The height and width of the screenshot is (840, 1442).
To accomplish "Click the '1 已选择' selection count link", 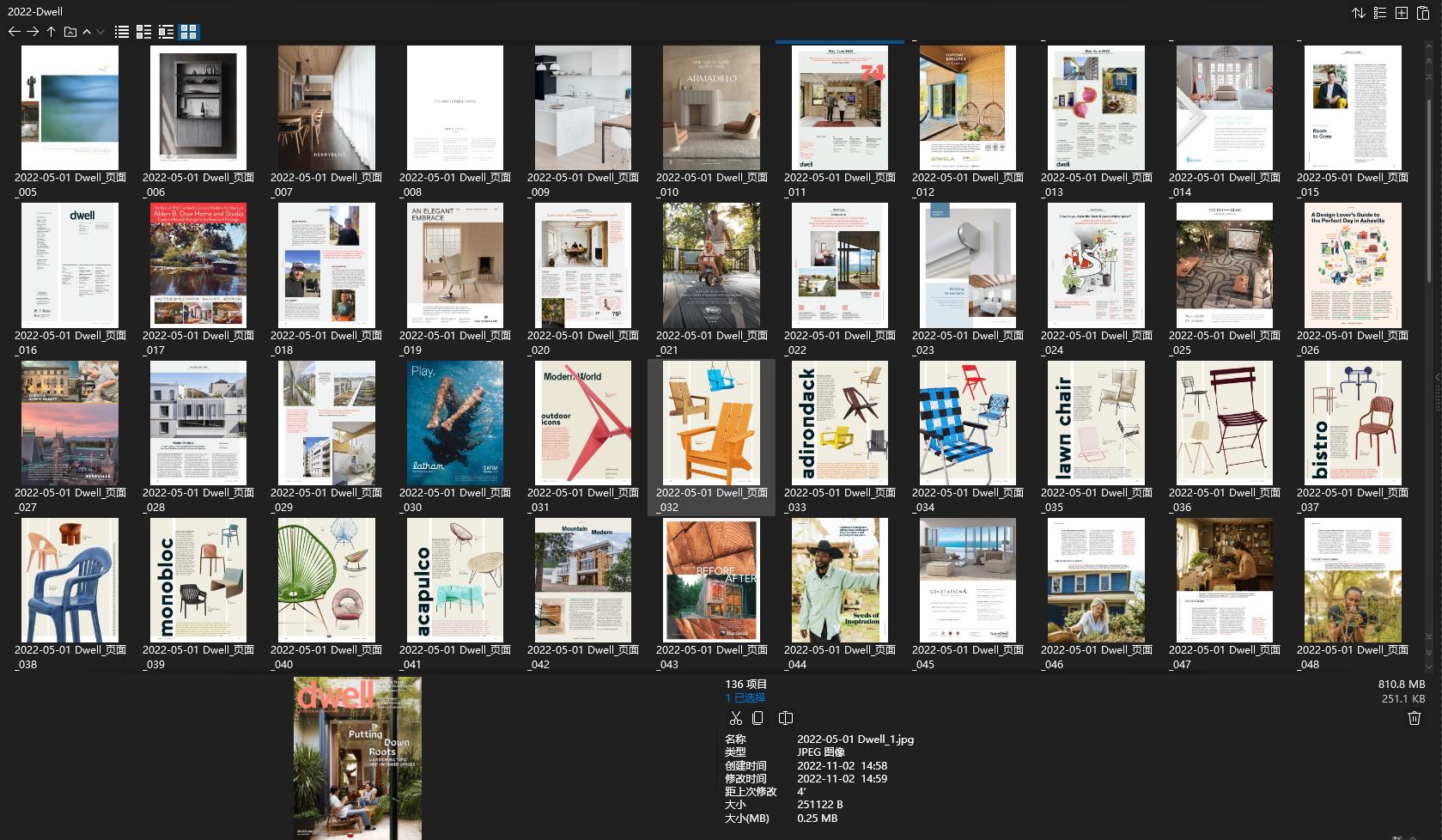I will 744,697.
